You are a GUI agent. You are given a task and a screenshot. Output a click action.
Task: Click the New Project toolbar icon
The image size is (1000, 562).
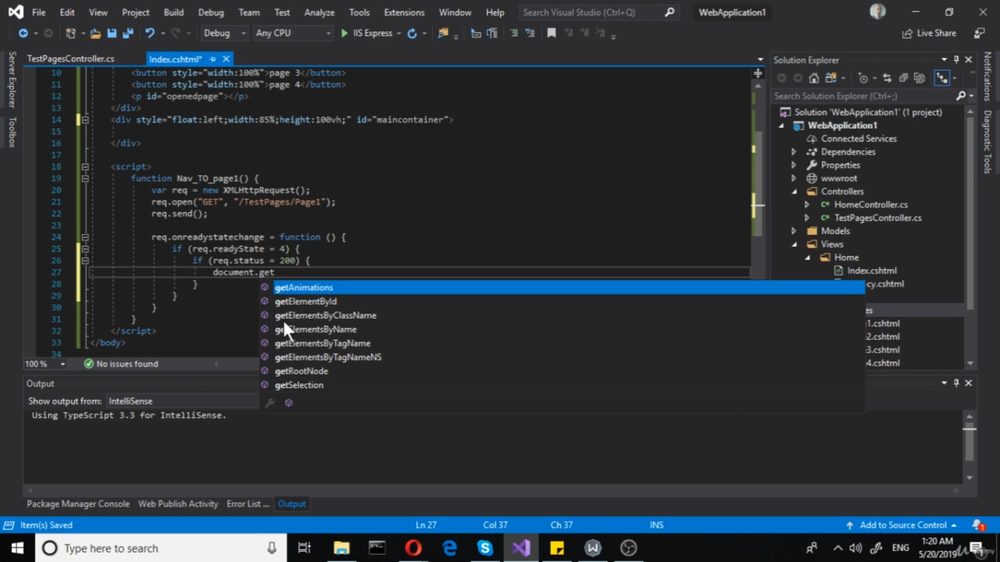pos(71,33)
